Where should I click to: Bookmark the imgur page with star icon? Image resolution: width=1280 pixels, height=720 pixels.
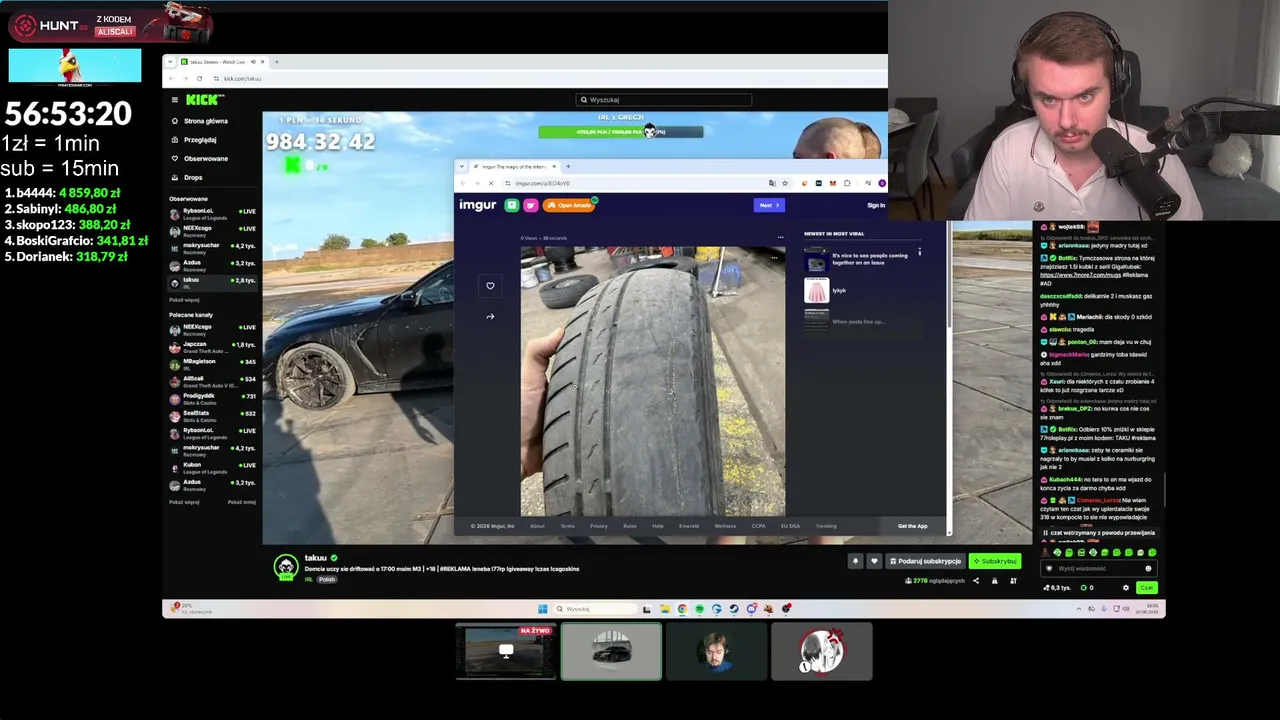[785, 183]
